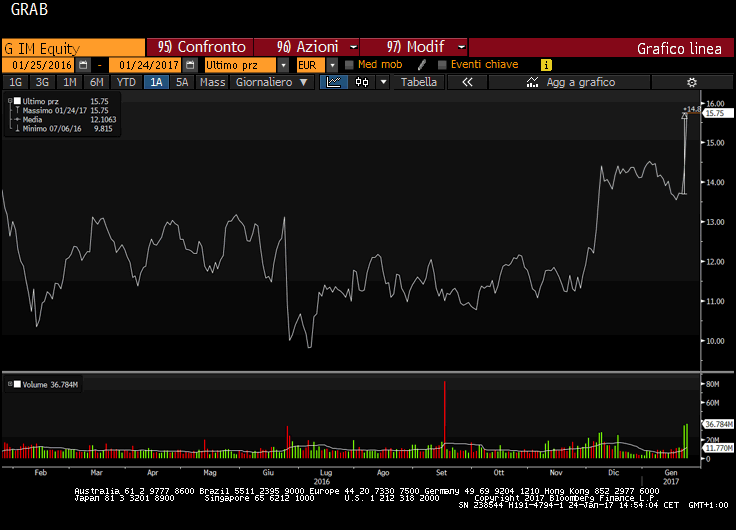736x530 pixels.
Task: Click the yellow info icon
Action: pos(546,65)
